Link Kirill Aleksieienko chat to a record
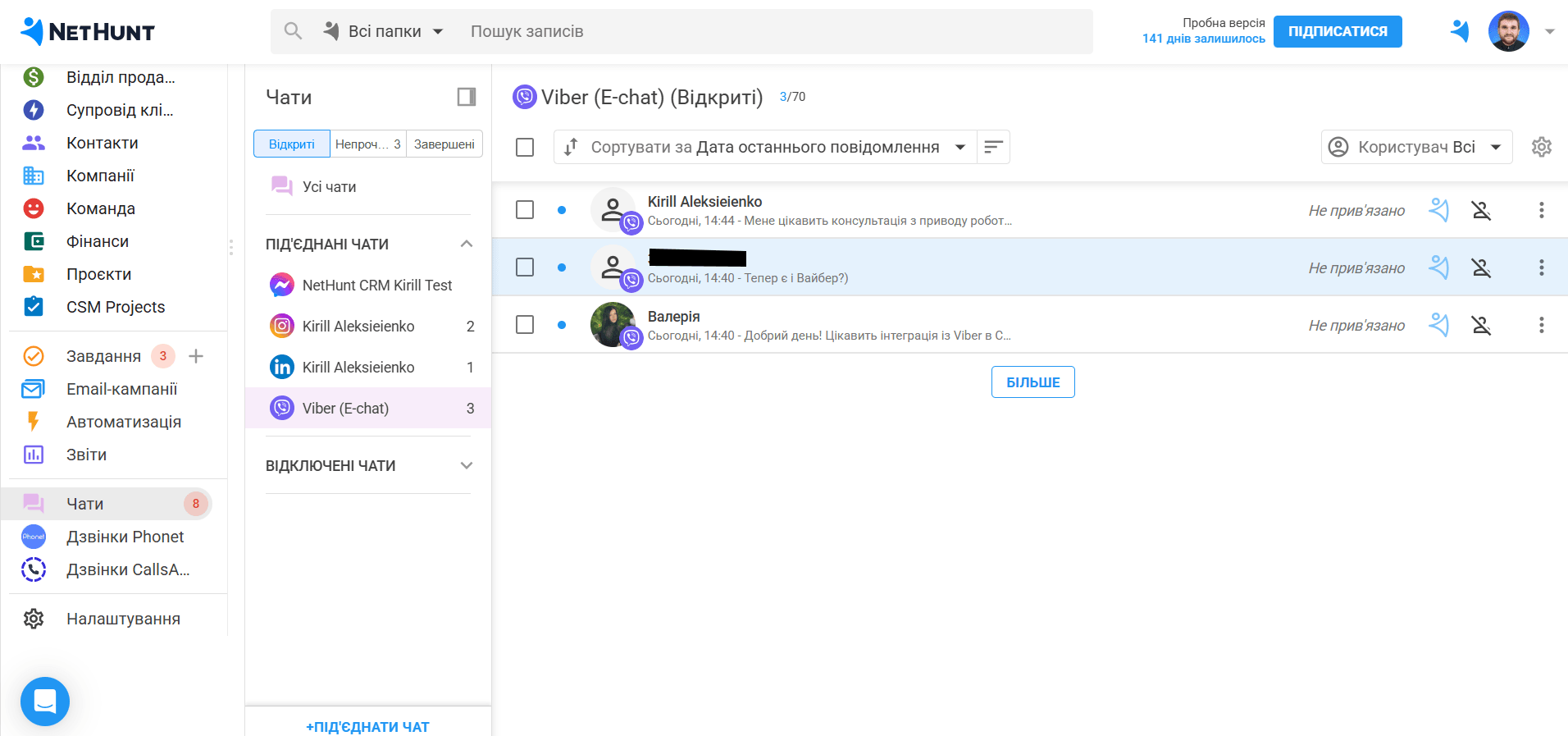Screen dimensions: 1568x736 (x=1438, y=210)
